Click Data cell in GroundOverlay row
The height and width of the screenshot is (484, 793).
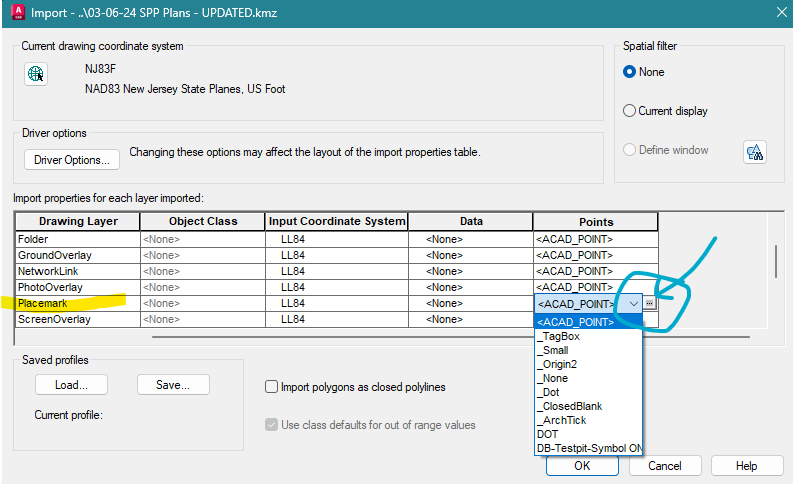click(x=471, y=255)
